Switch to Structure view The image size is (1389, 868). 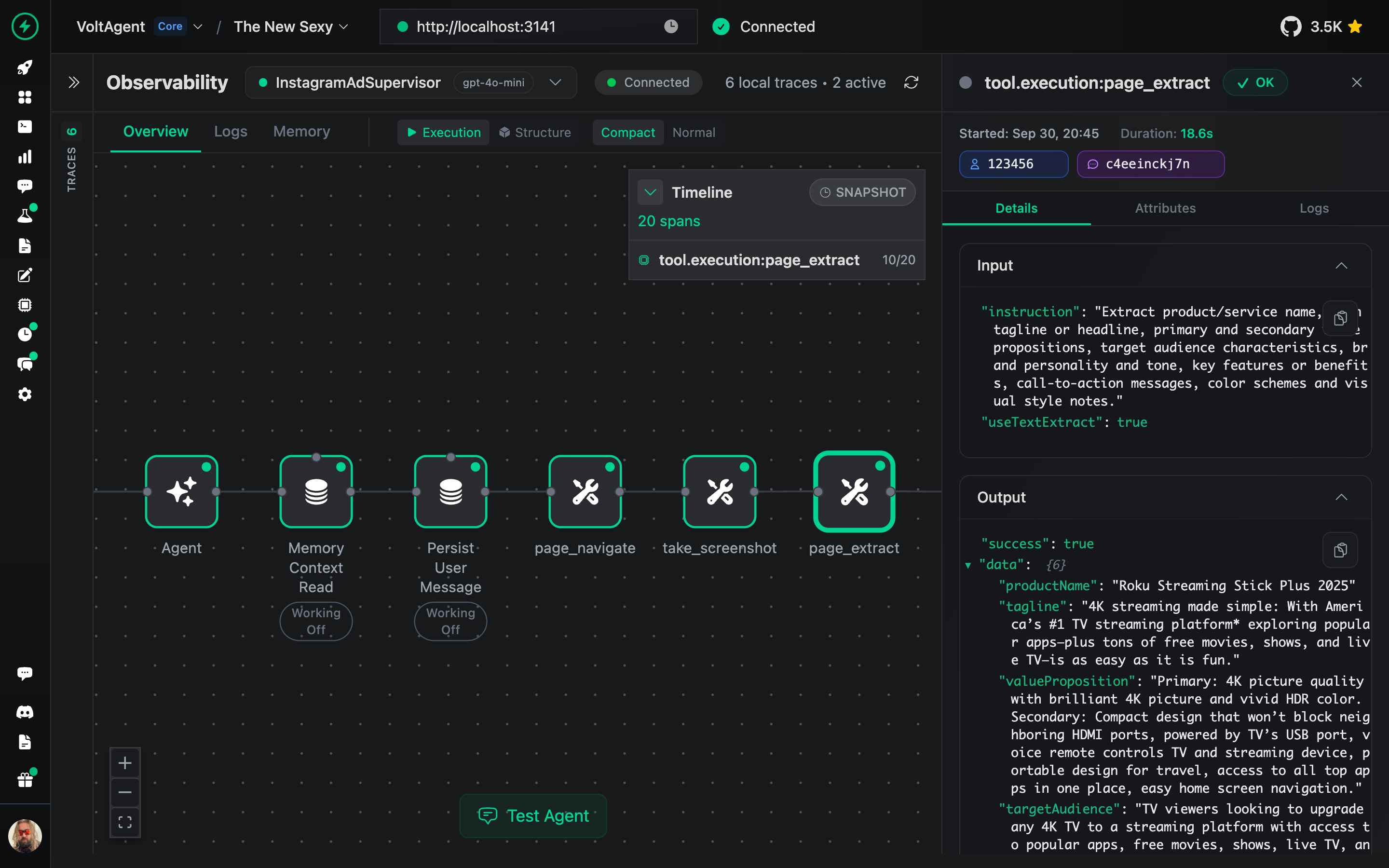point(535,133)
